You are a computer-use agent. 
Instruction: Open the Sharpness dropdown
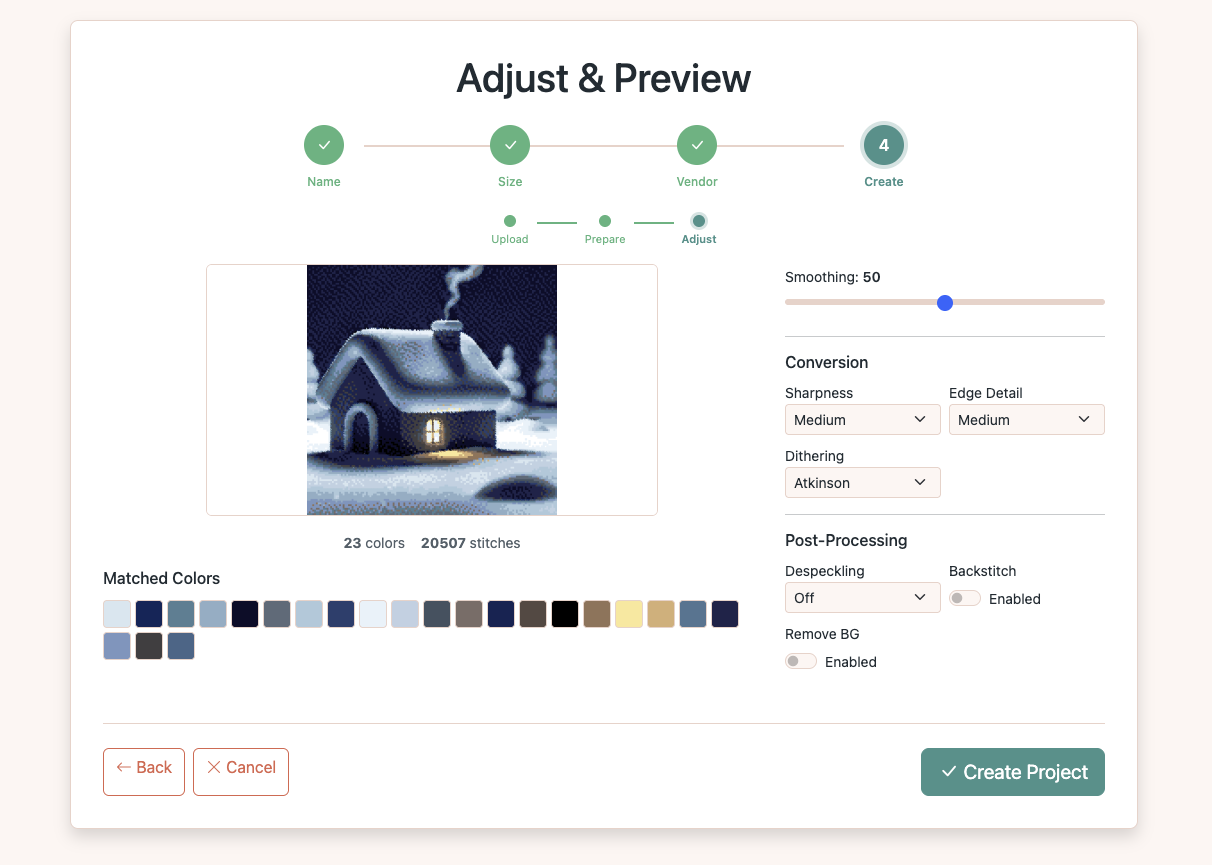(x=862, y=420)
